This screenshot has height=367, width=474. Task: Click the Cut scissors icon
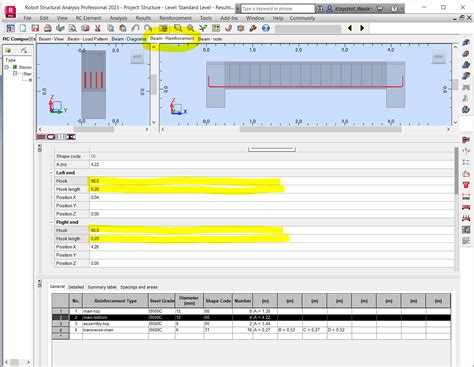[98, 28]
